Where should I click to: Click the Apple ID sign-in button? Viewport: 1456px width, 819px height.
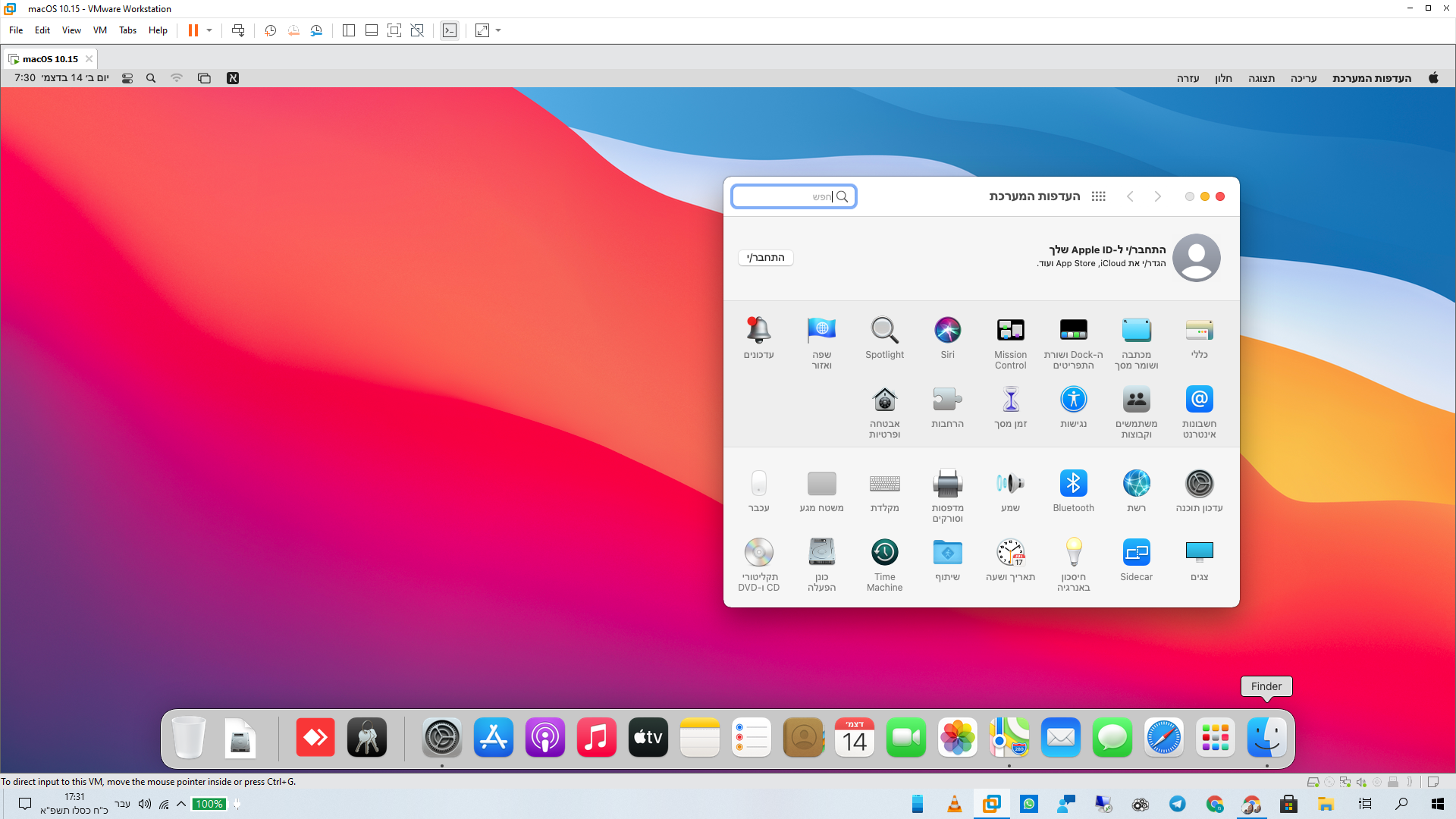click(x=765, y=258)
